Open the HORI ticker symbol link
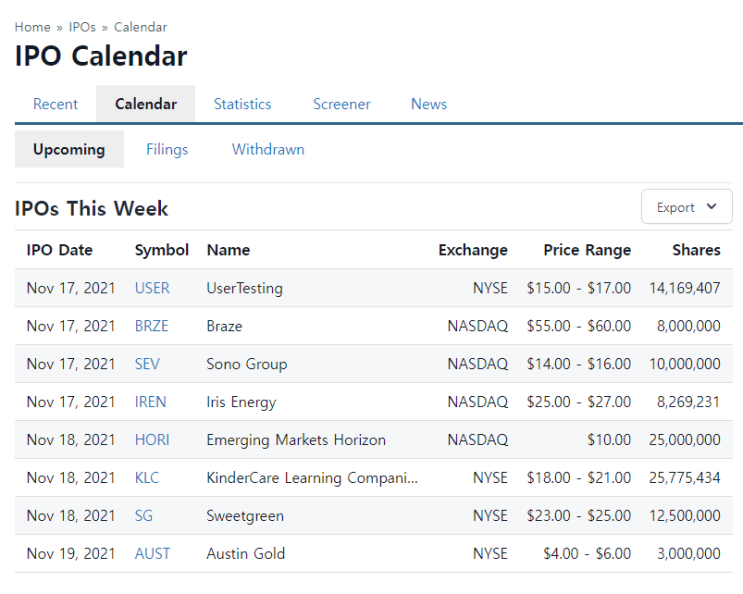 (x=152, y=440)
